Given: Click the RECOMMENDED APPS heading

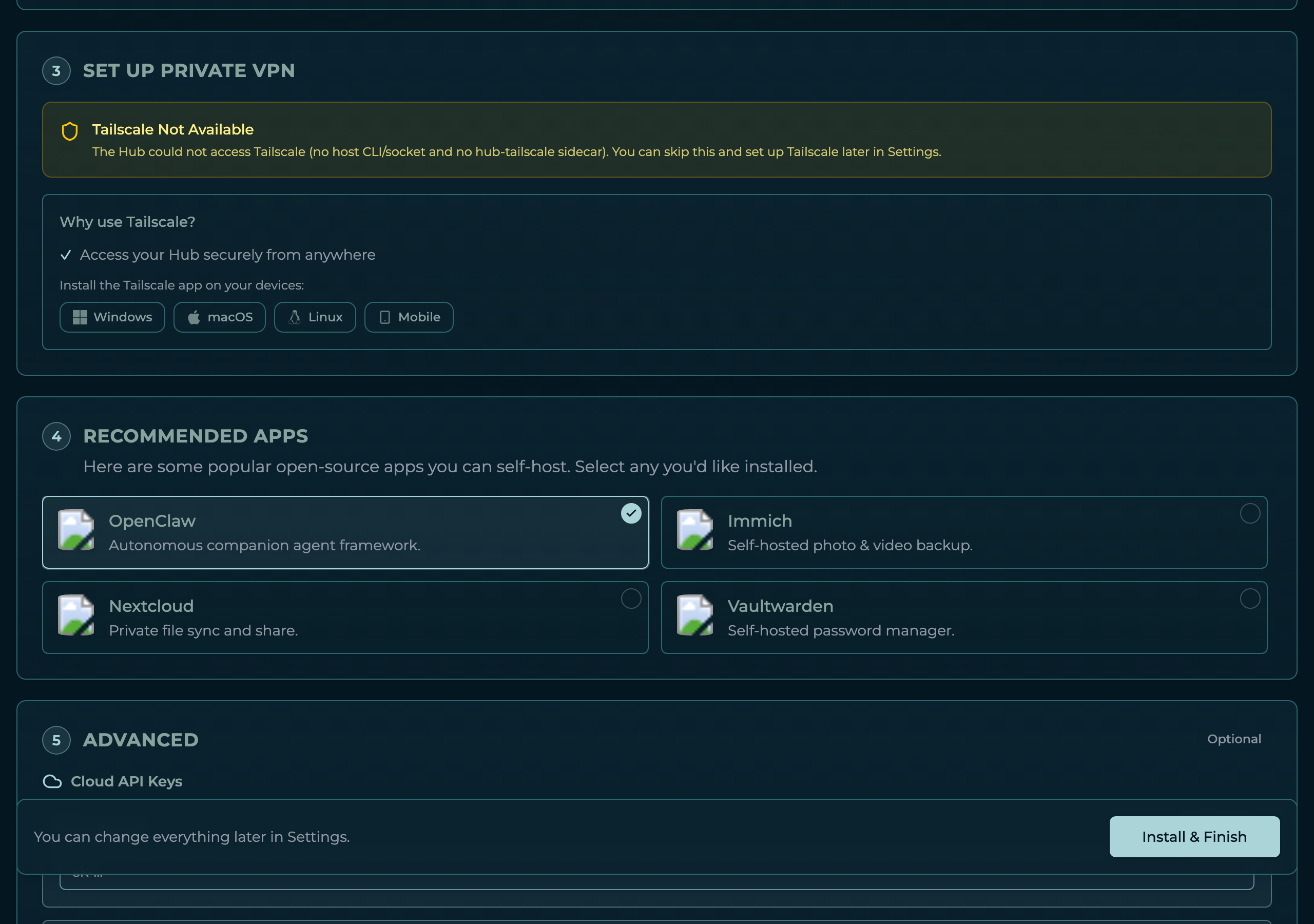Looking at the screenshot, I should pos(196,436).
